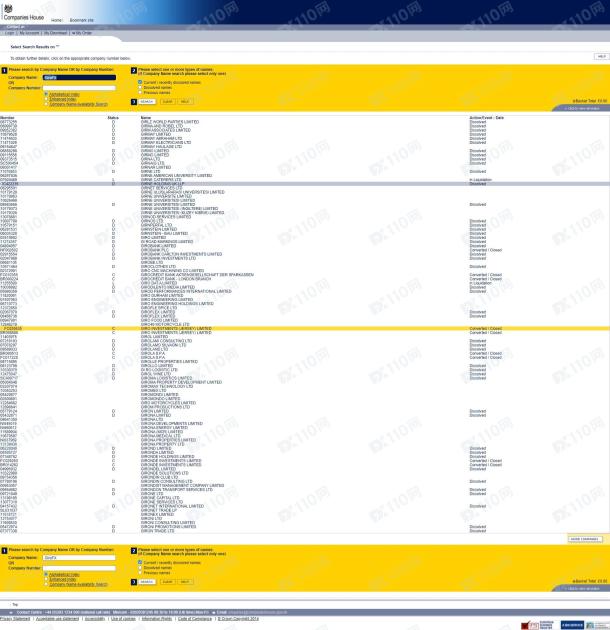Click the Login link

pos(10,33)
